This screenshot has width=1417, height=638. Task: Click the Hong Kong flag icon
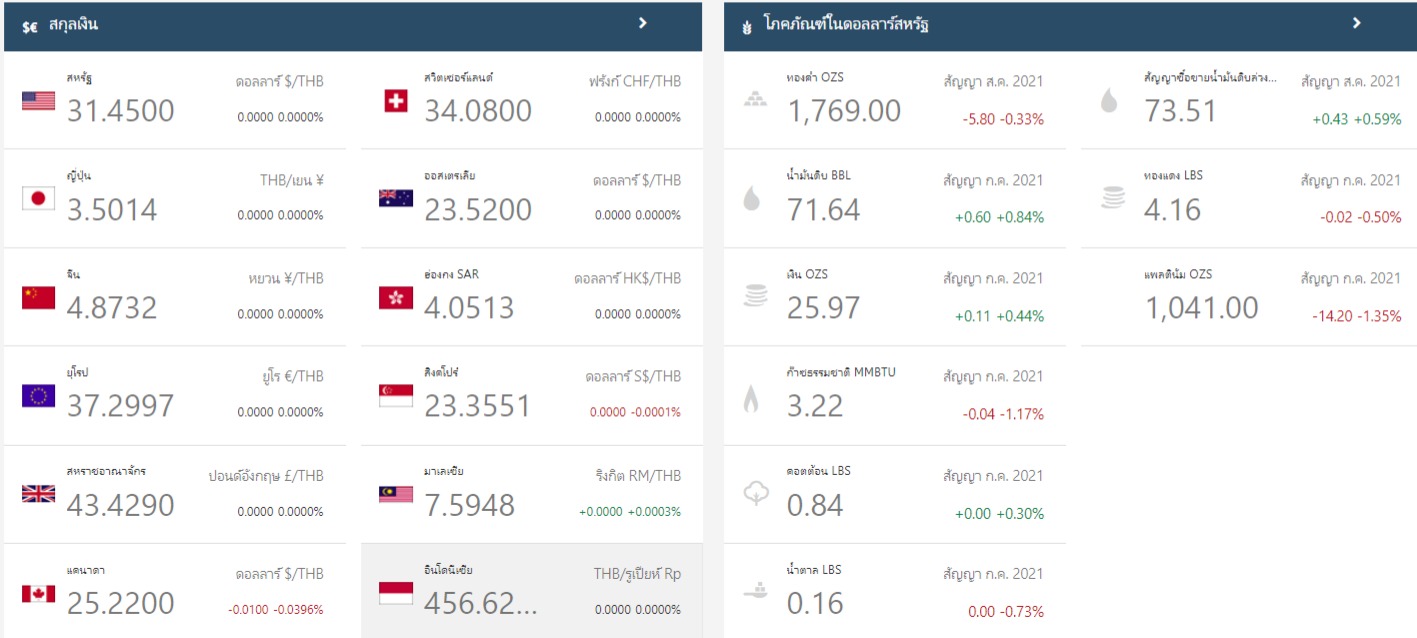point(396,298)
